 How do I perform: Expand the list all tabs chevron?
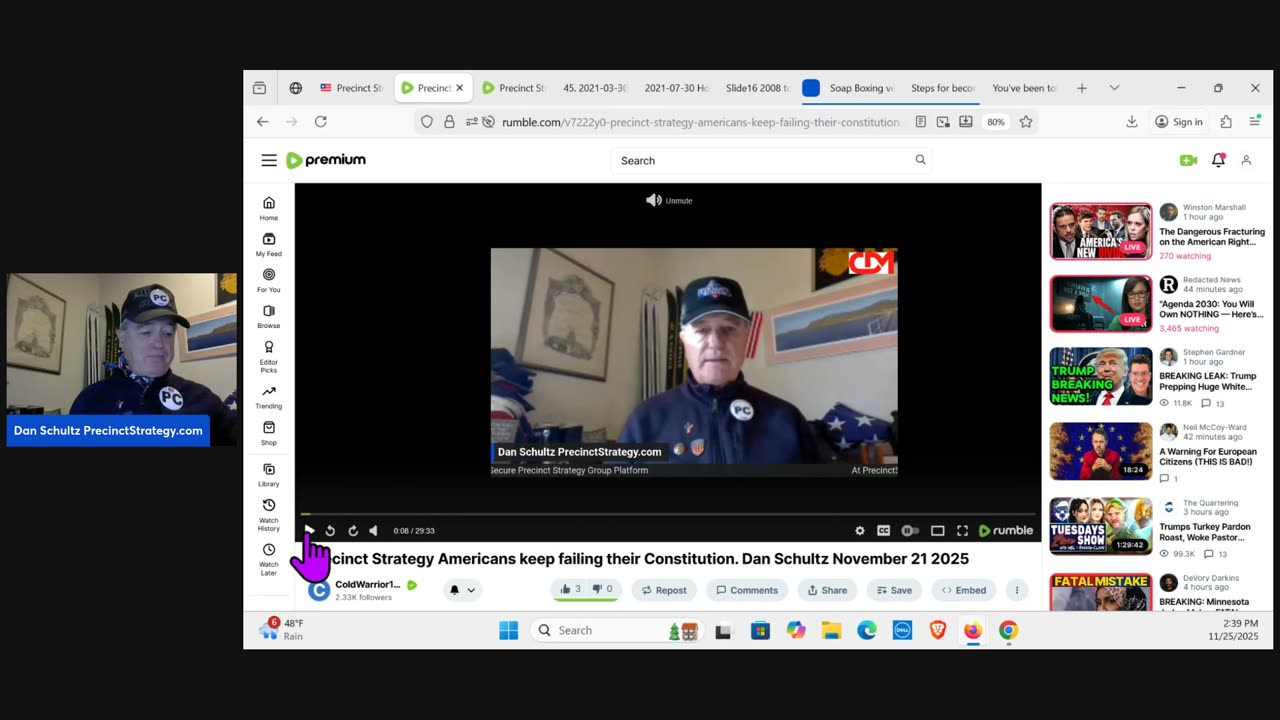(1114, 88)
